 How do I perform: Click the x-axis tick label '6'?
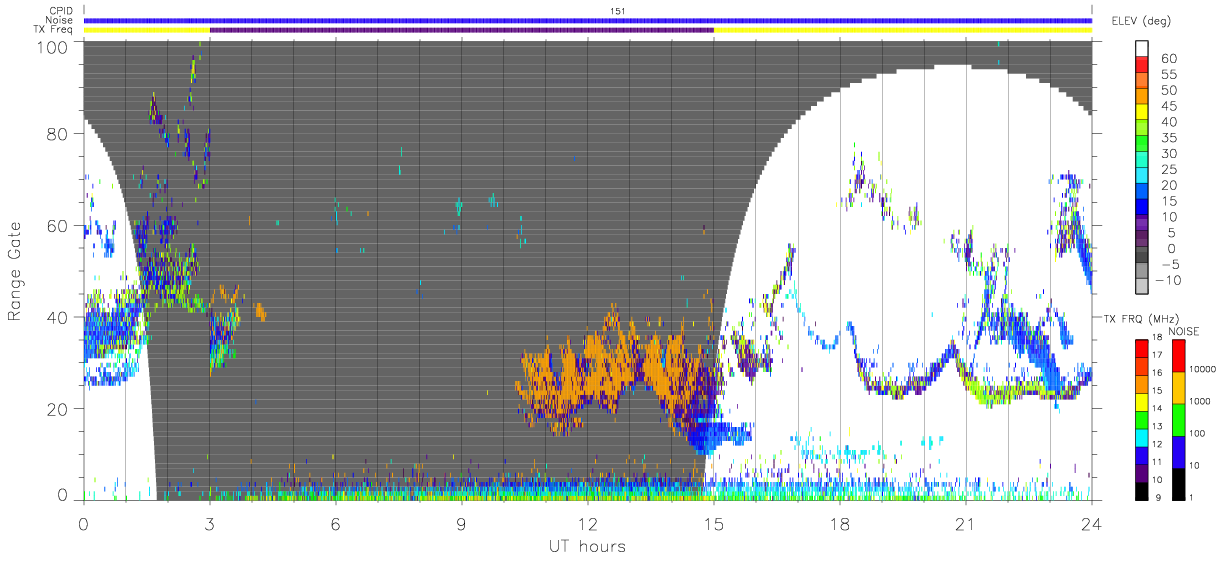tap(335, 524)
